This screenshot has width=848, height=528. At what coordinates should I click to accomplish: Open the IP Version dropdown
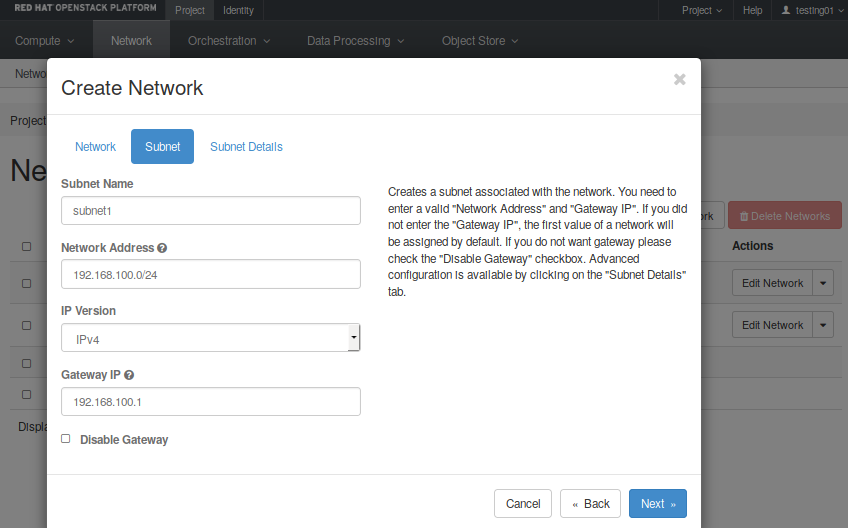click(x=210, y=338)
